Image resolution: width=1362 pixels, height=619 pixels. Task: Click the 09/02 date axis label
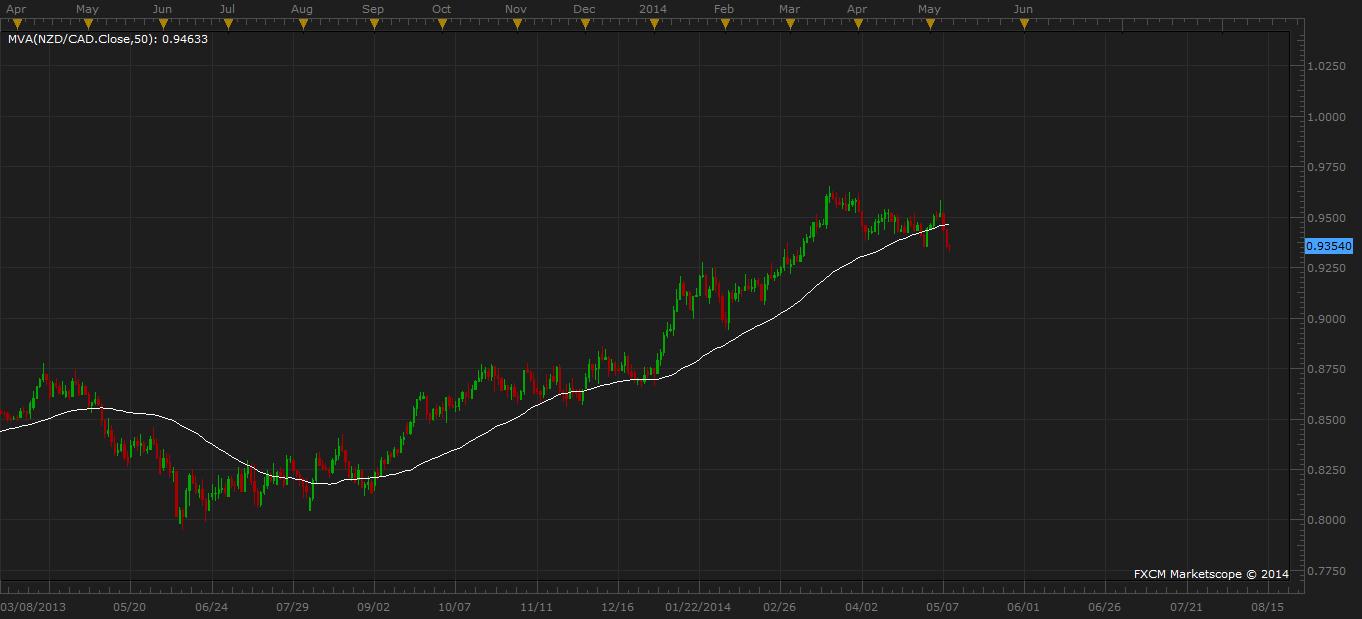pyautogui.click(x=374, y=606)
